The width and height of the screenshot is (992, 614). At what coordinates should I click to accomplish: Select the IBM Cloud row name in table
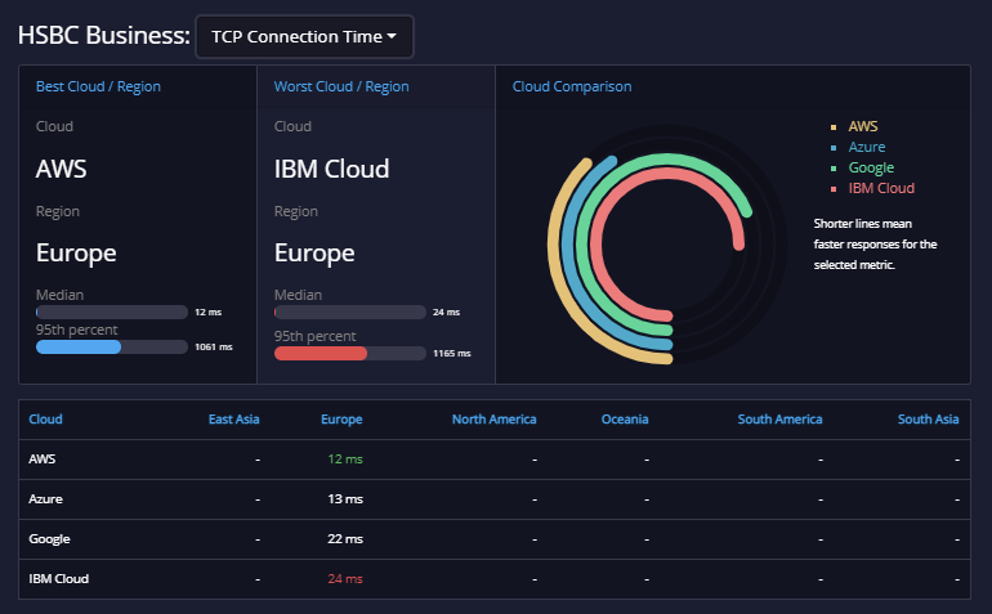click(59, 579)
